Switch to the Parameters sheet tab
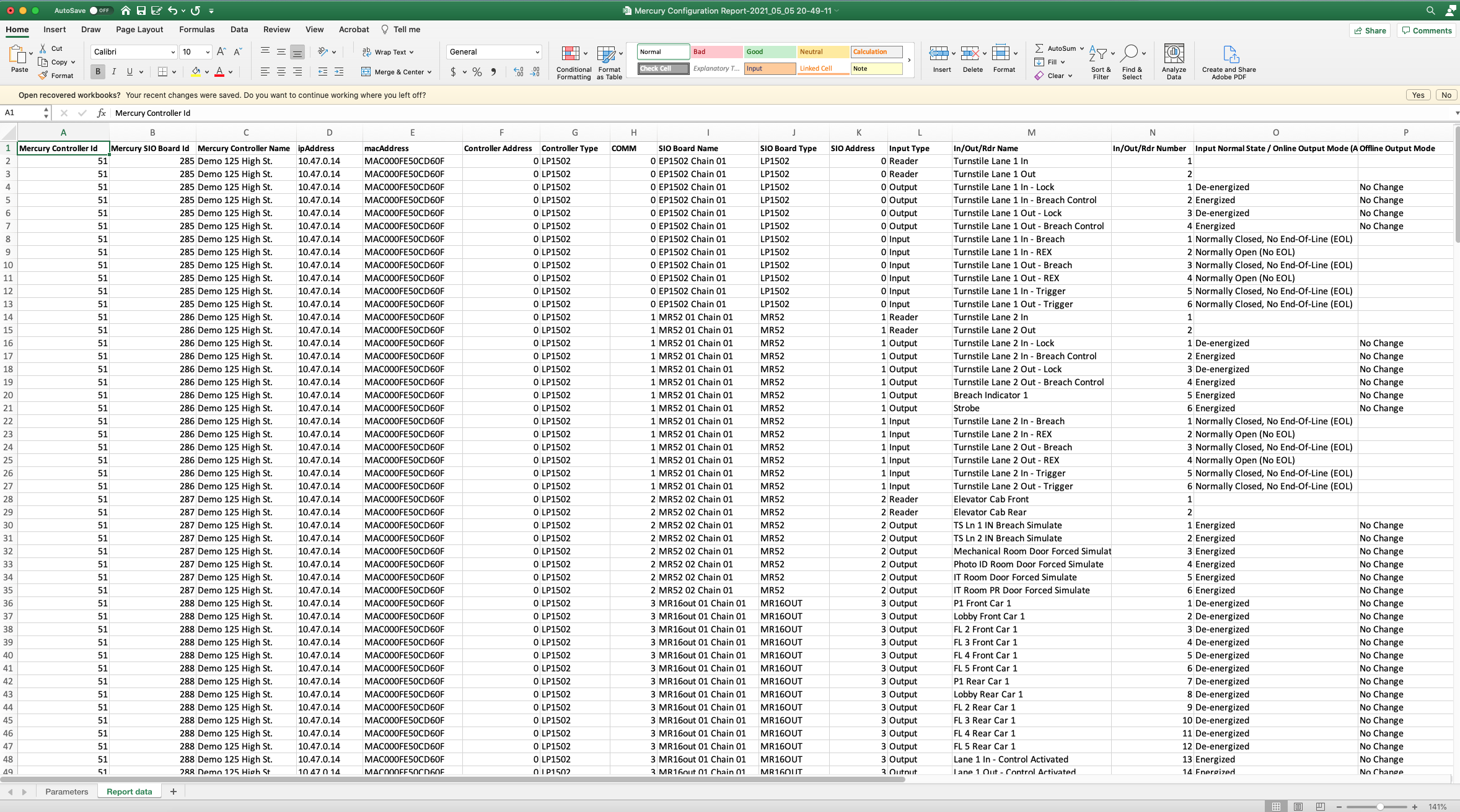This screenshot has width=1460, height=812. (x=66, y=791)
